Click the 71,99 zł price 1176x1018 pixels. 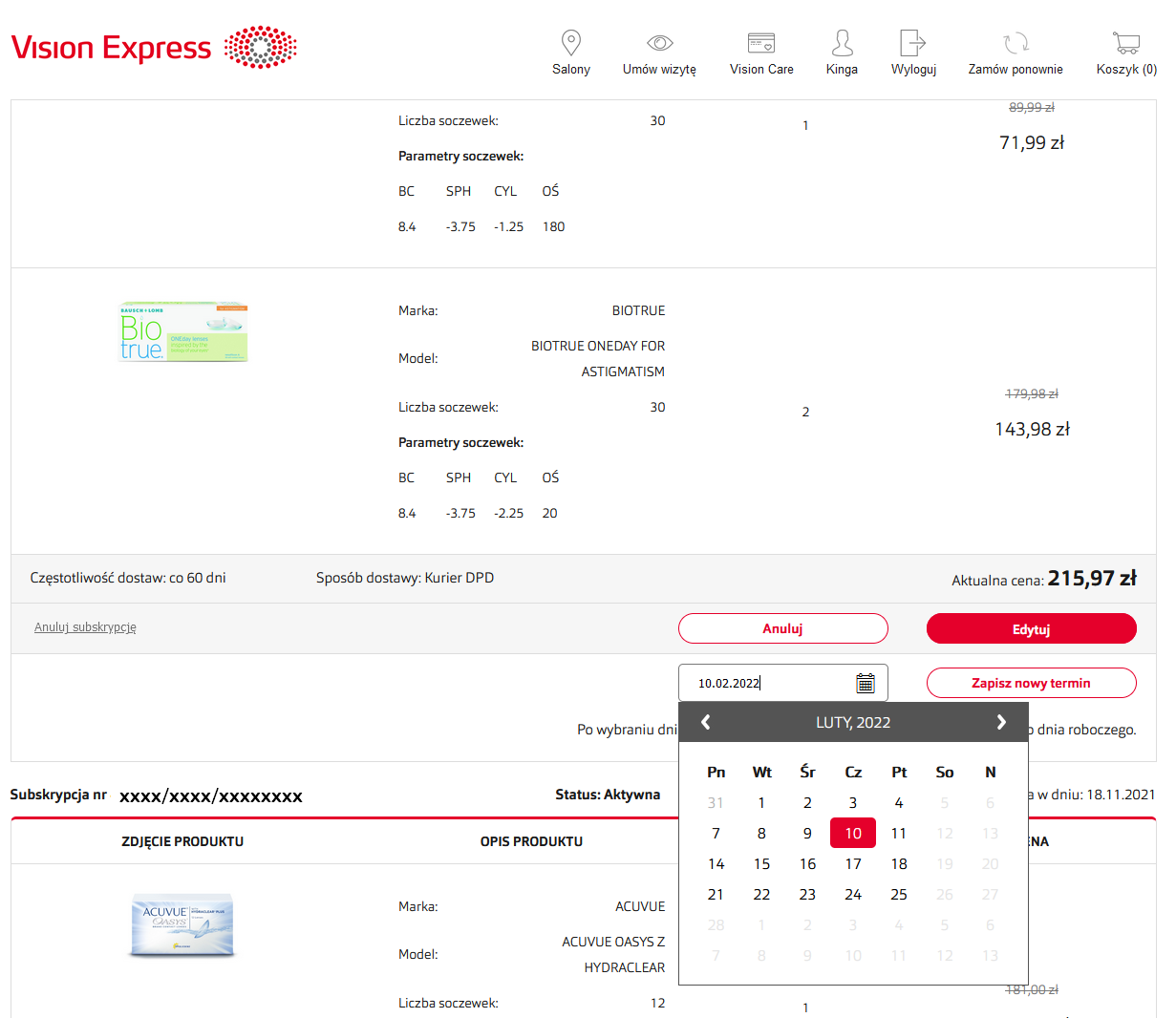click(x=1032, y=142)
